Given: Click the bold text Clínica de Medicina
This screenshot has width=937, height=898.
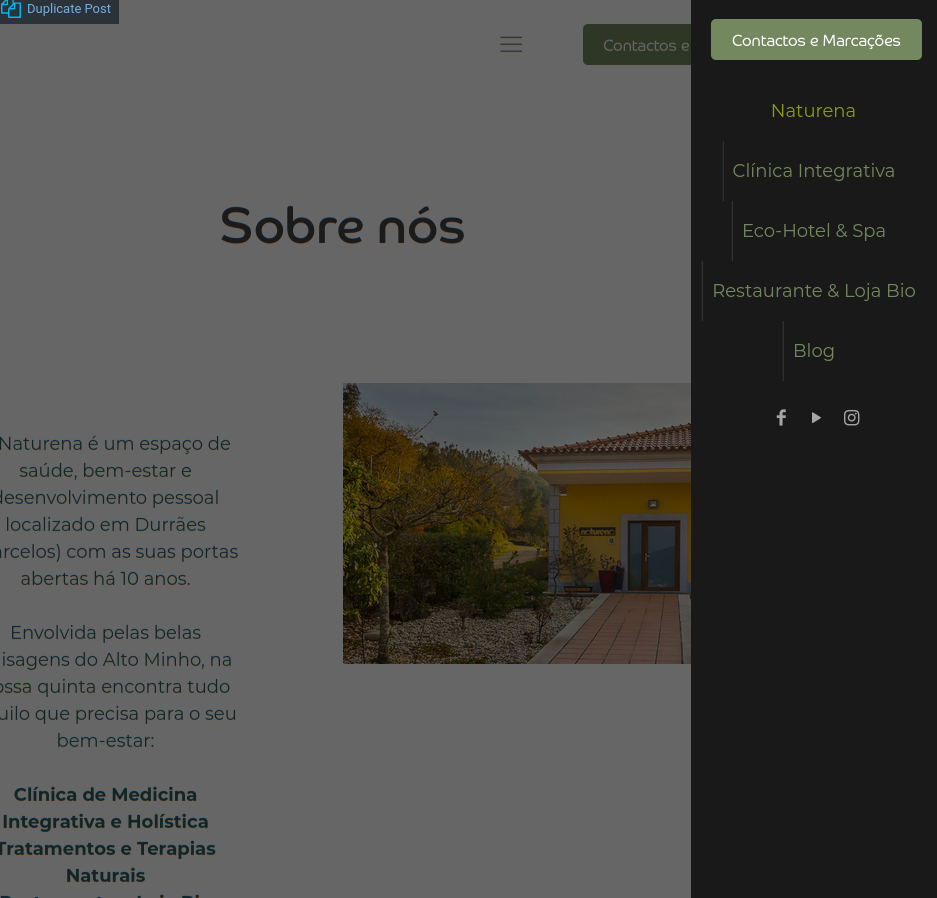Looking at the screenshot, I should click(105, 795).
